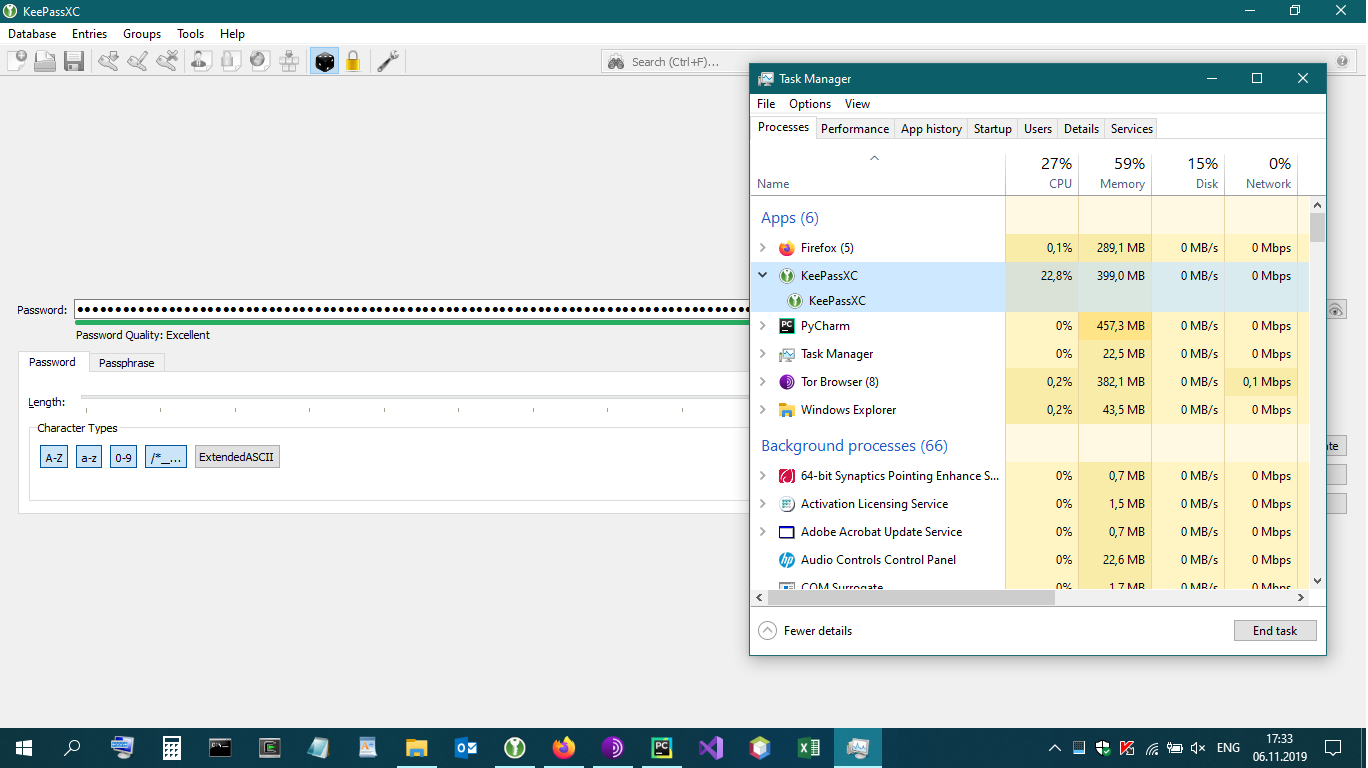The height and width of the screenshot is (768, 1368).
Task: Toggle the 0-9 numbers button
Action: tap(123, 457)
